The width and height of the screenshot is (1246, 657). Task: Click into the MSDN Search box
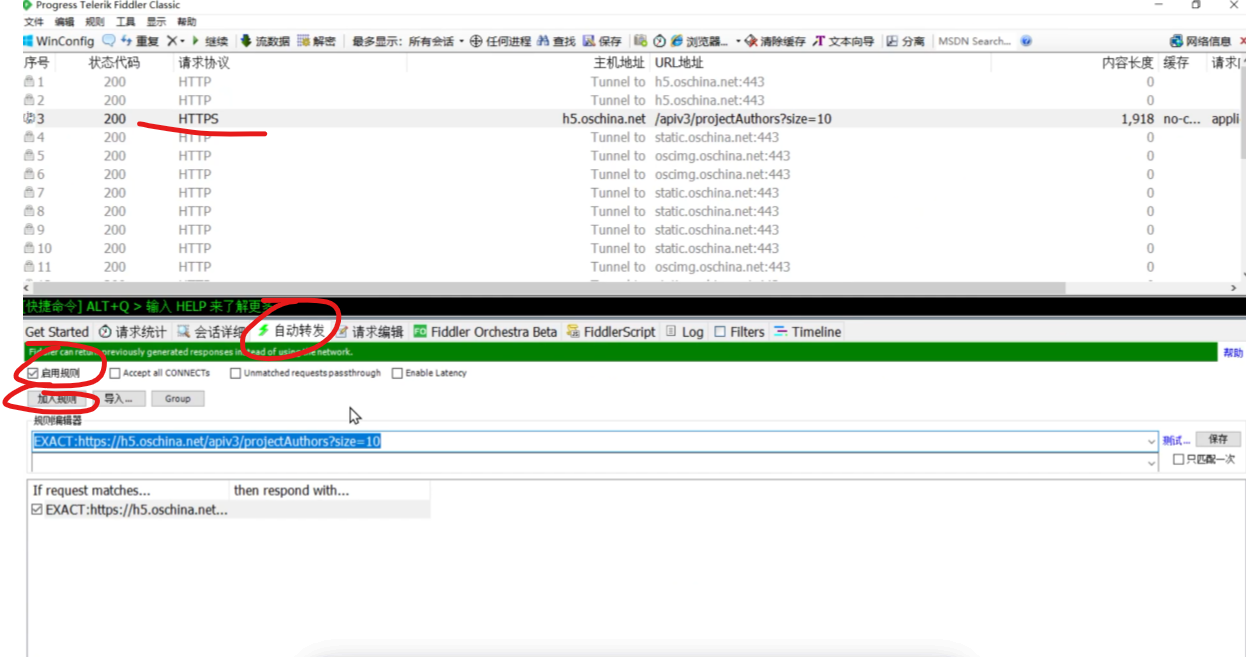975,41
